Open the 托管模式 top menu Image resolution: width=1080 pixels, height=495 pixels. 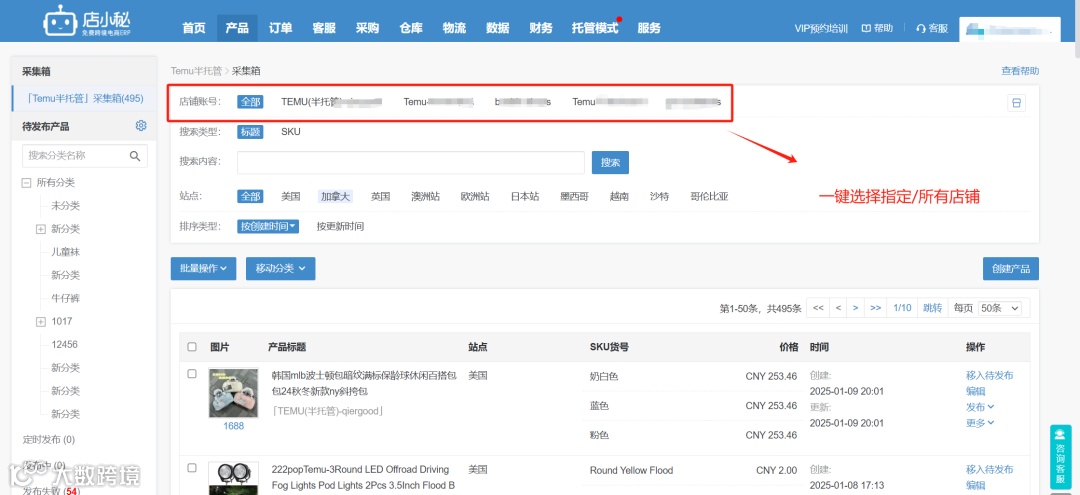click(595, 28)
